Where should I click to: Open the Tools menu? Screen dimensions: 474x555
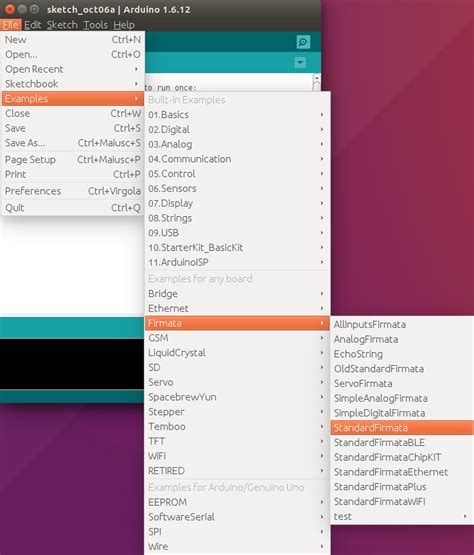[96, 25]
